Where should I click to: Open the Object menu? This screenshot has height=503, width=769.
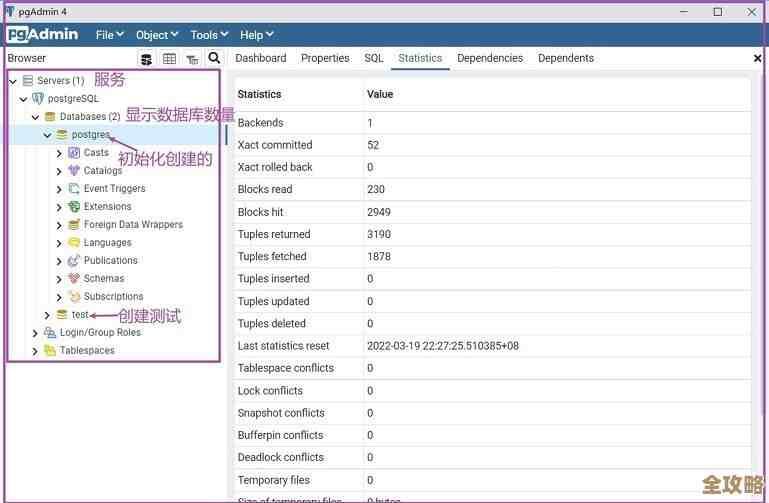tap(156, 35)
